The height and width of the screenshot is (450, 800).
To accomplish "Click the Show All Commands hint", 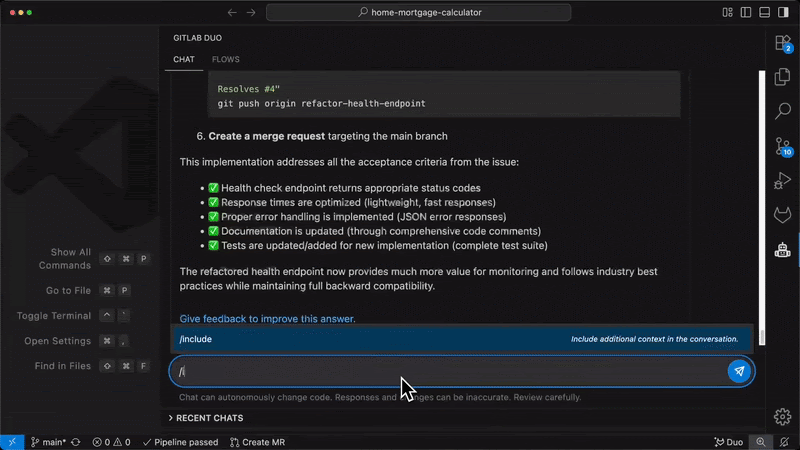I will click(x=65, y=259).
